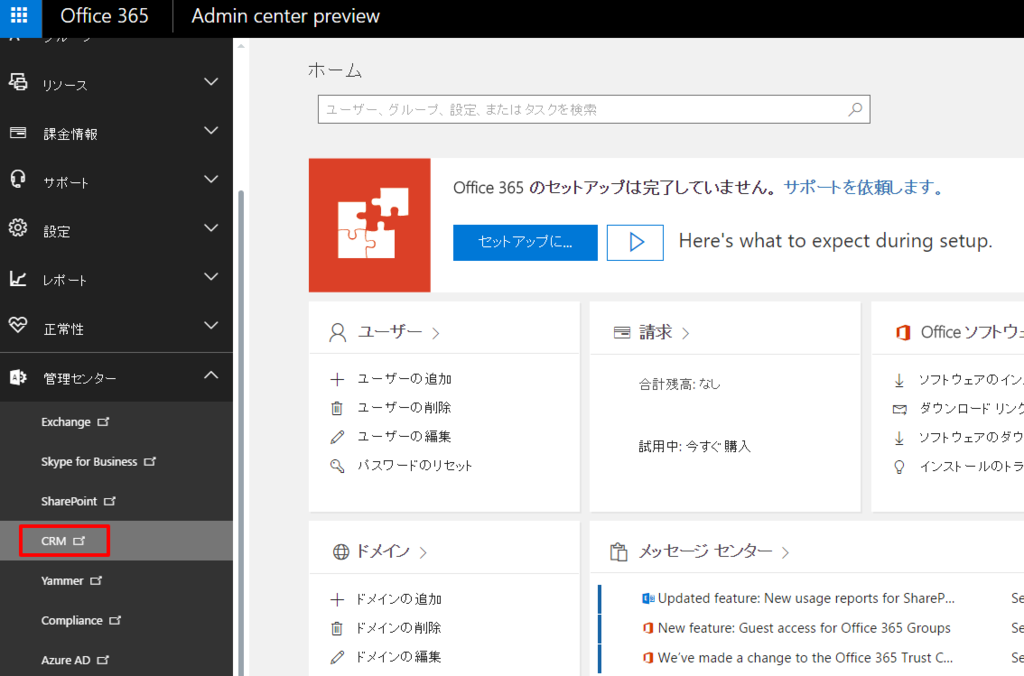The height and width of the screenshot is (676, 1024).
Task: Click the globe icon beside ドメイン
Action: tap(341, 552)
